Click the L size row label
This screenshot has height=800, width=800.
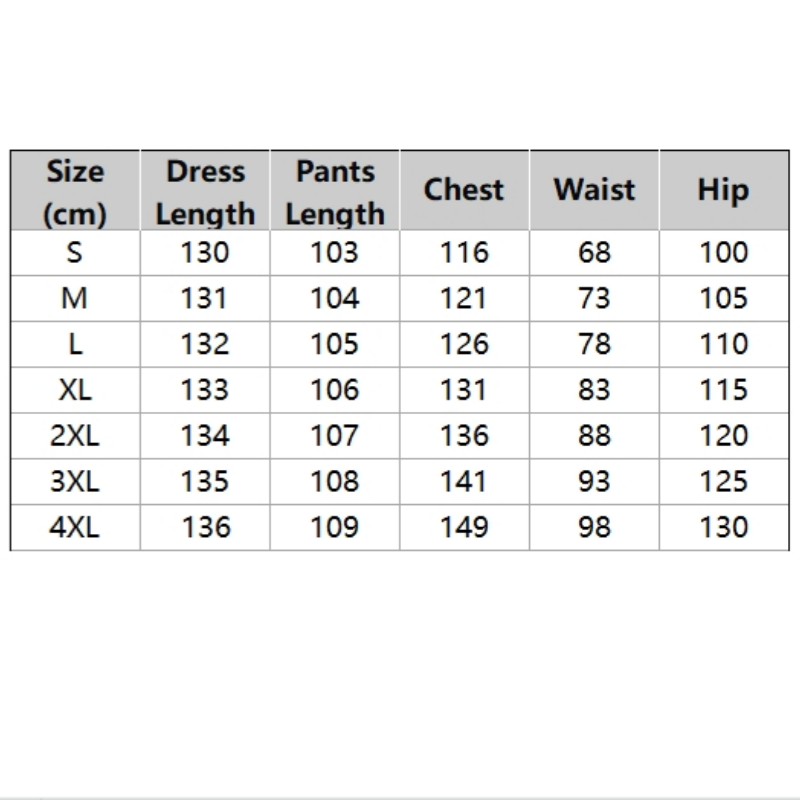pos(75,344)
